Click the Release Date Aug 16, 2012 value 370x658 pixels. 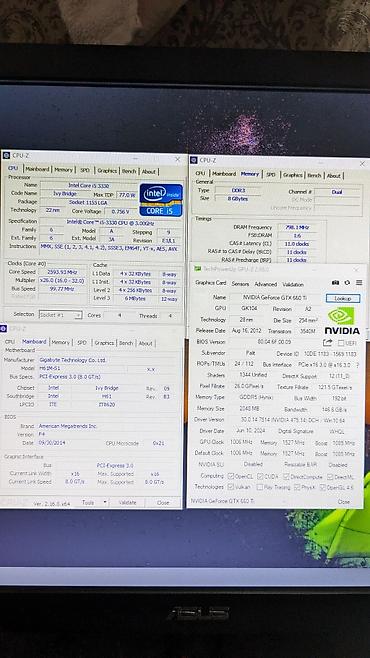point(246,331)
